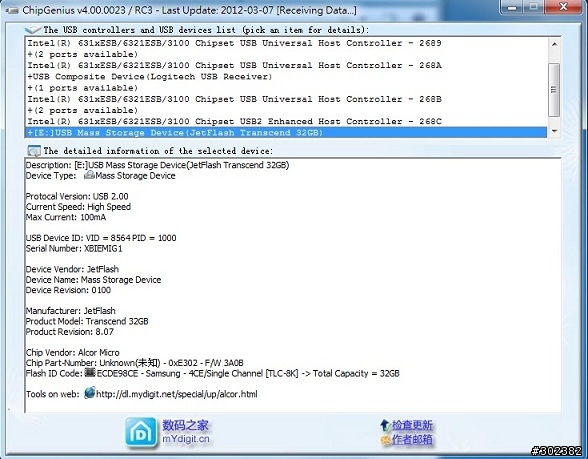Select the highlighted JetFlash Transcend 32GB row
Screen dimensions: 588x459
coord(286,132)
